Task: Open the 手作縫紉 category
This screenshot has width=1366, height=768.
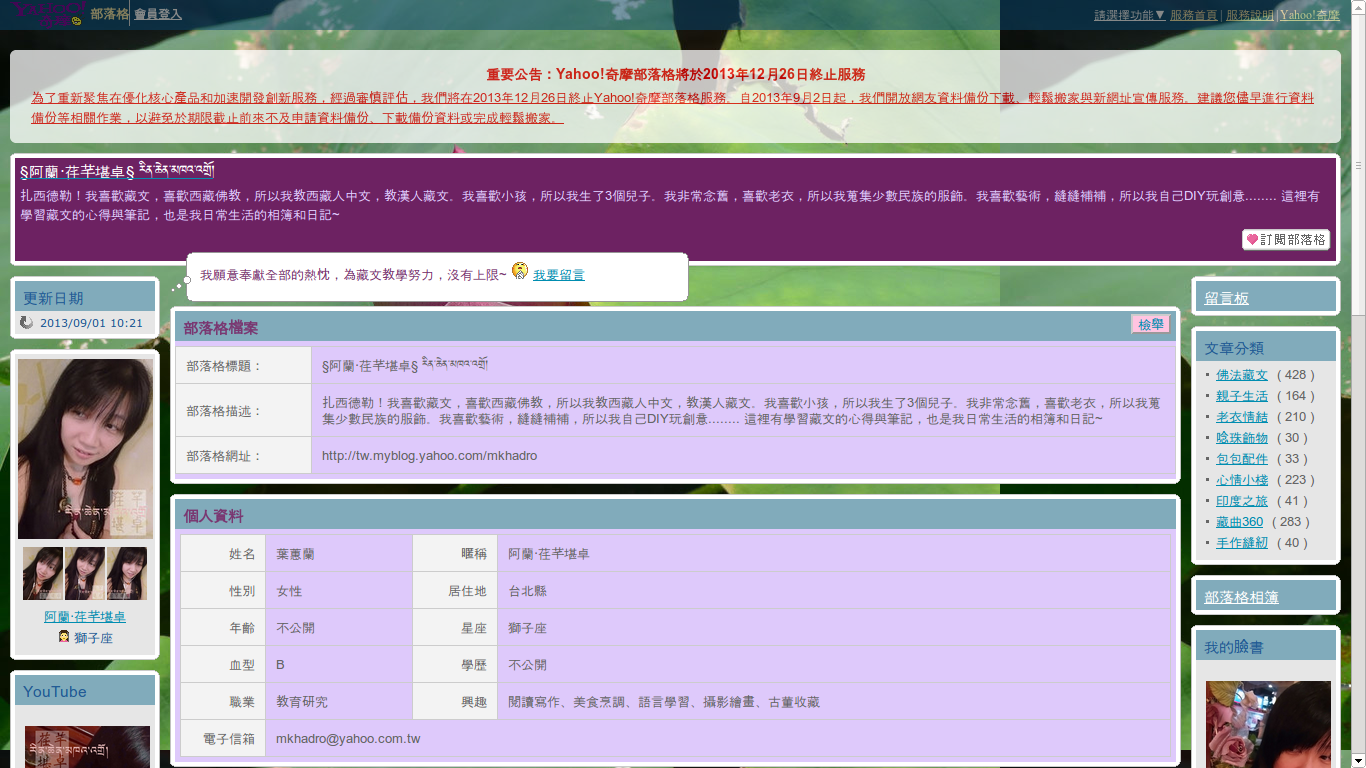Action: [x=1241, y=543]
